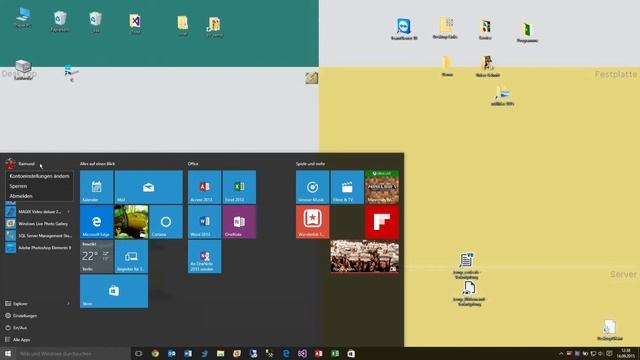Open the TeamViewer desktop shortcut
The image size is (640, 360).
click(404, 29)
